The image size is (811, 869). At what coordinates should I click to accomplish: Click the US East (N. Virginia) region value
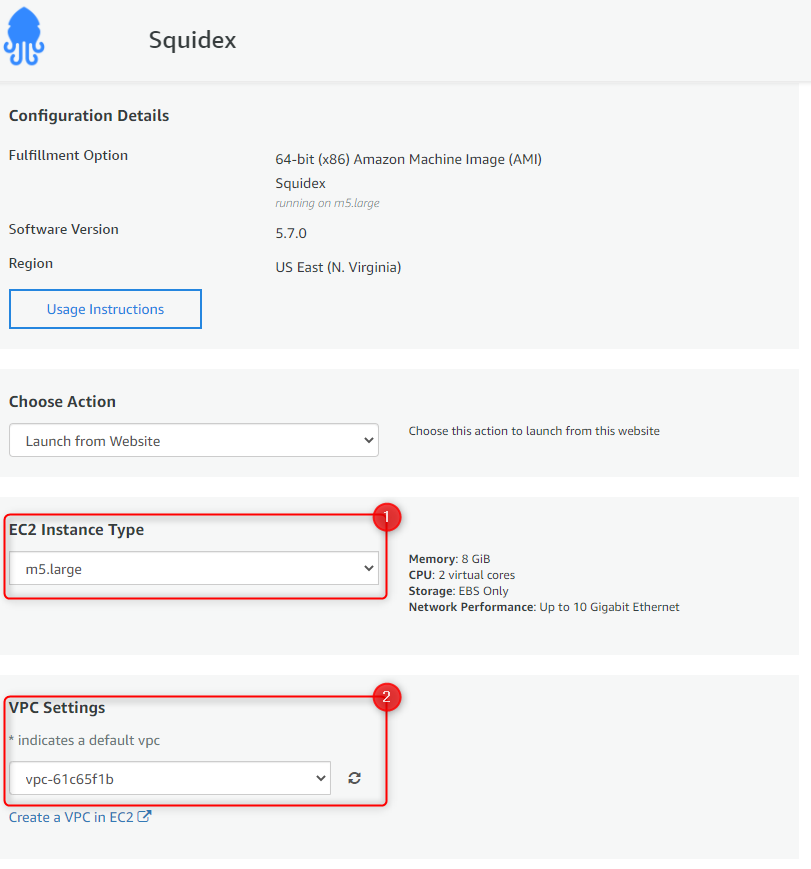pyautogui.click(x=338, y=267)
